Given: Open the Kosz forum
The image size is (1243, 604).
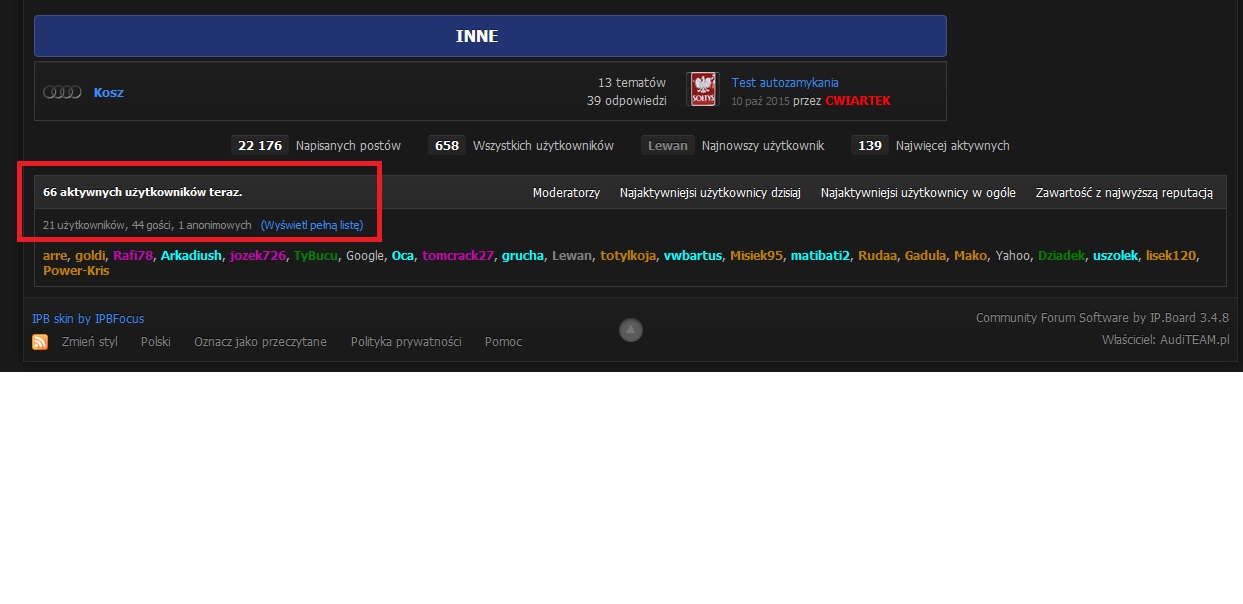Looking at the screenshot, I should coord(109,92).
